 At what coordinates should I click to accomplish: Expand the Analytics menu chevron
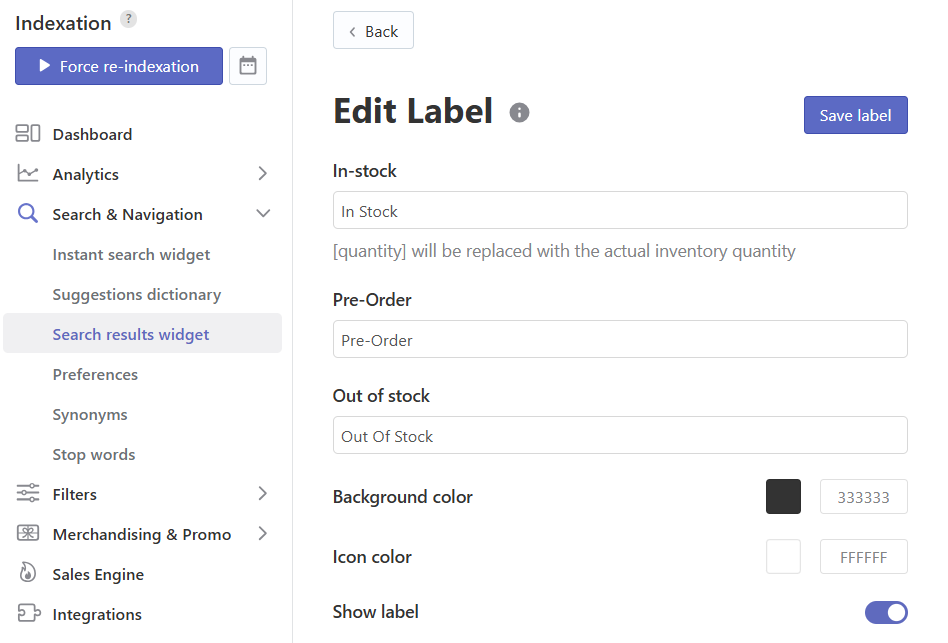[x=262, y=173]
